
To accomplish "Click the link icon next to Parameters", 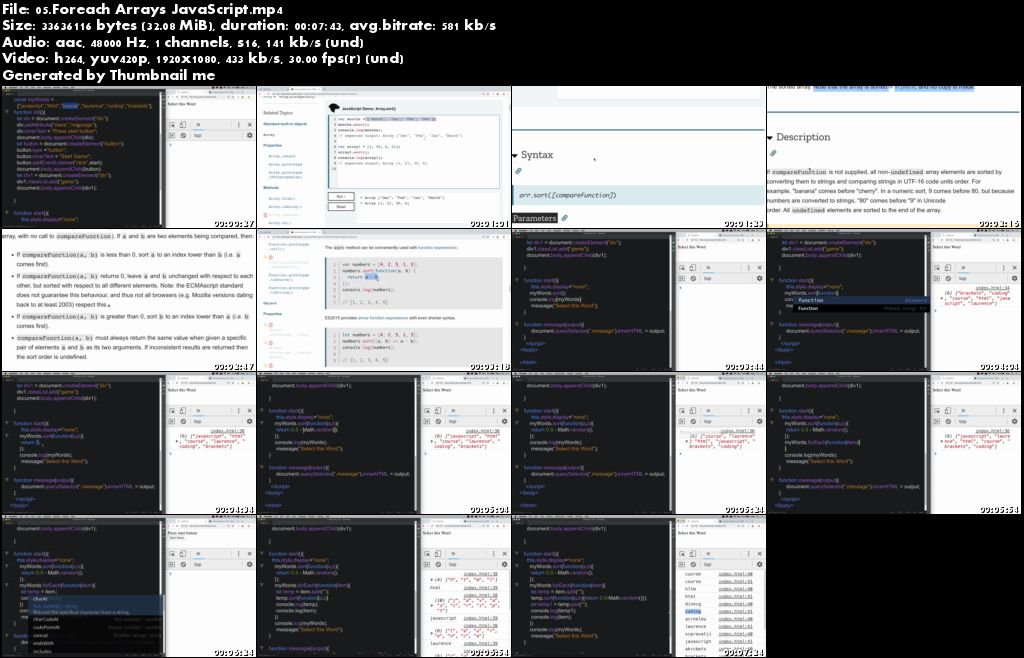I will pos(564,218).
